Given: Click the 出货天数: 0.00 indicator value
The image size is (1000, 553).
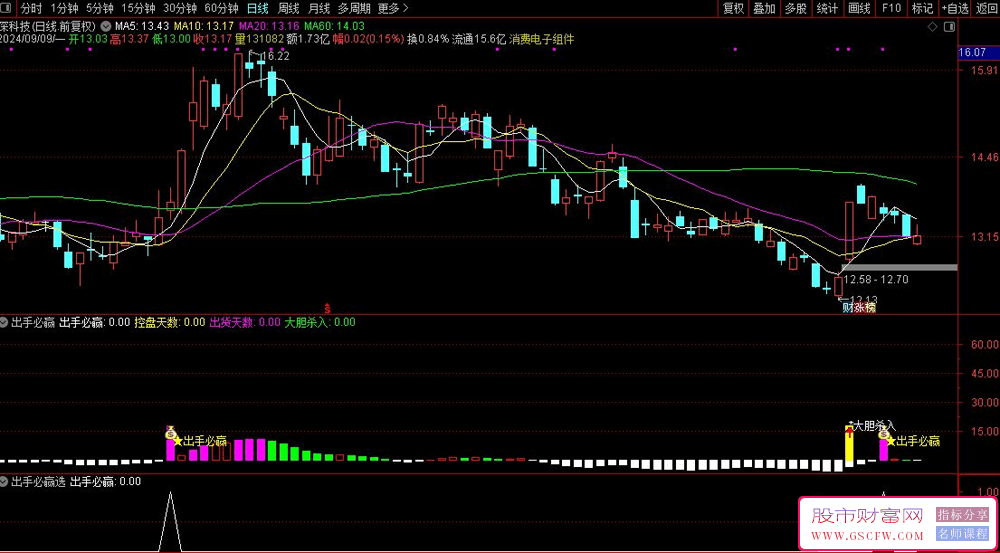Looking at the screenshot, I should [x=245, y=323].
